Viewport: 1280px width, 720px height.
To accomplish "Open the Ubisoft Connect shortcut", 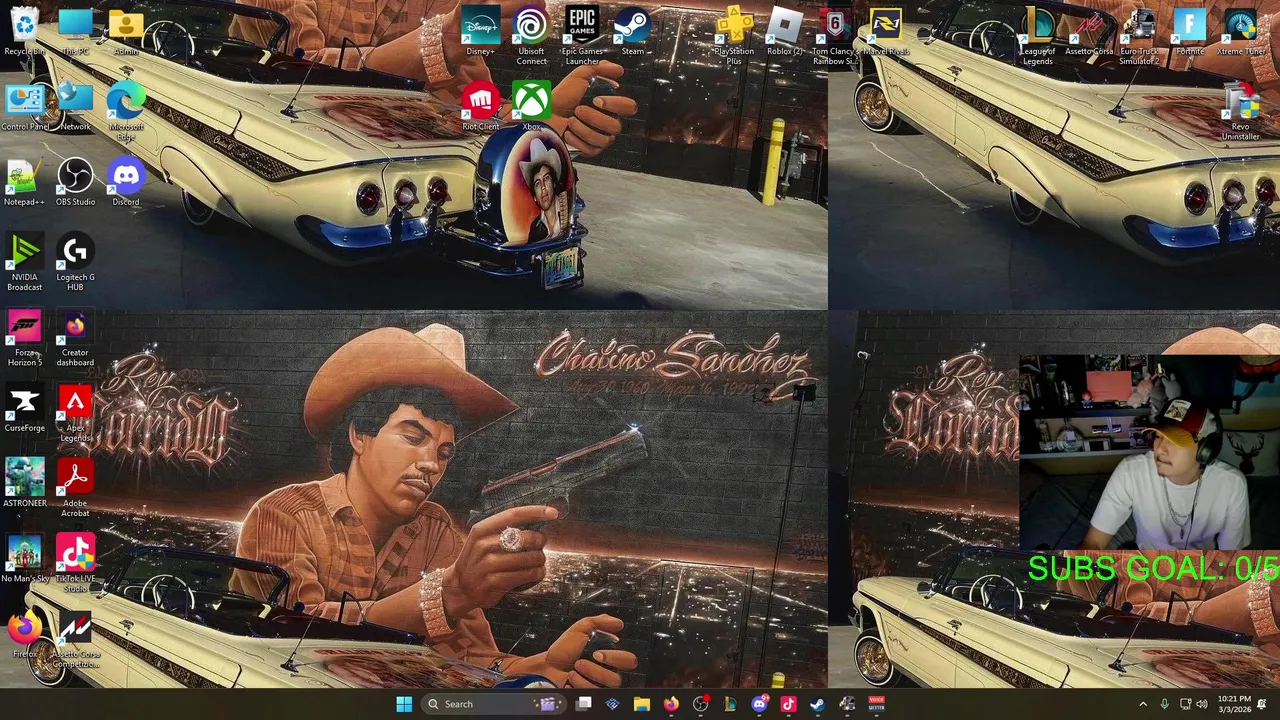I will point(531,36).
